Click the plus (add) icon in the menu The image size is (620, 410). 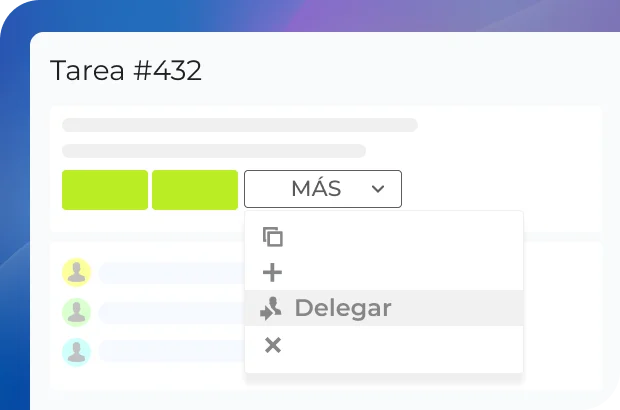point(272,272)
